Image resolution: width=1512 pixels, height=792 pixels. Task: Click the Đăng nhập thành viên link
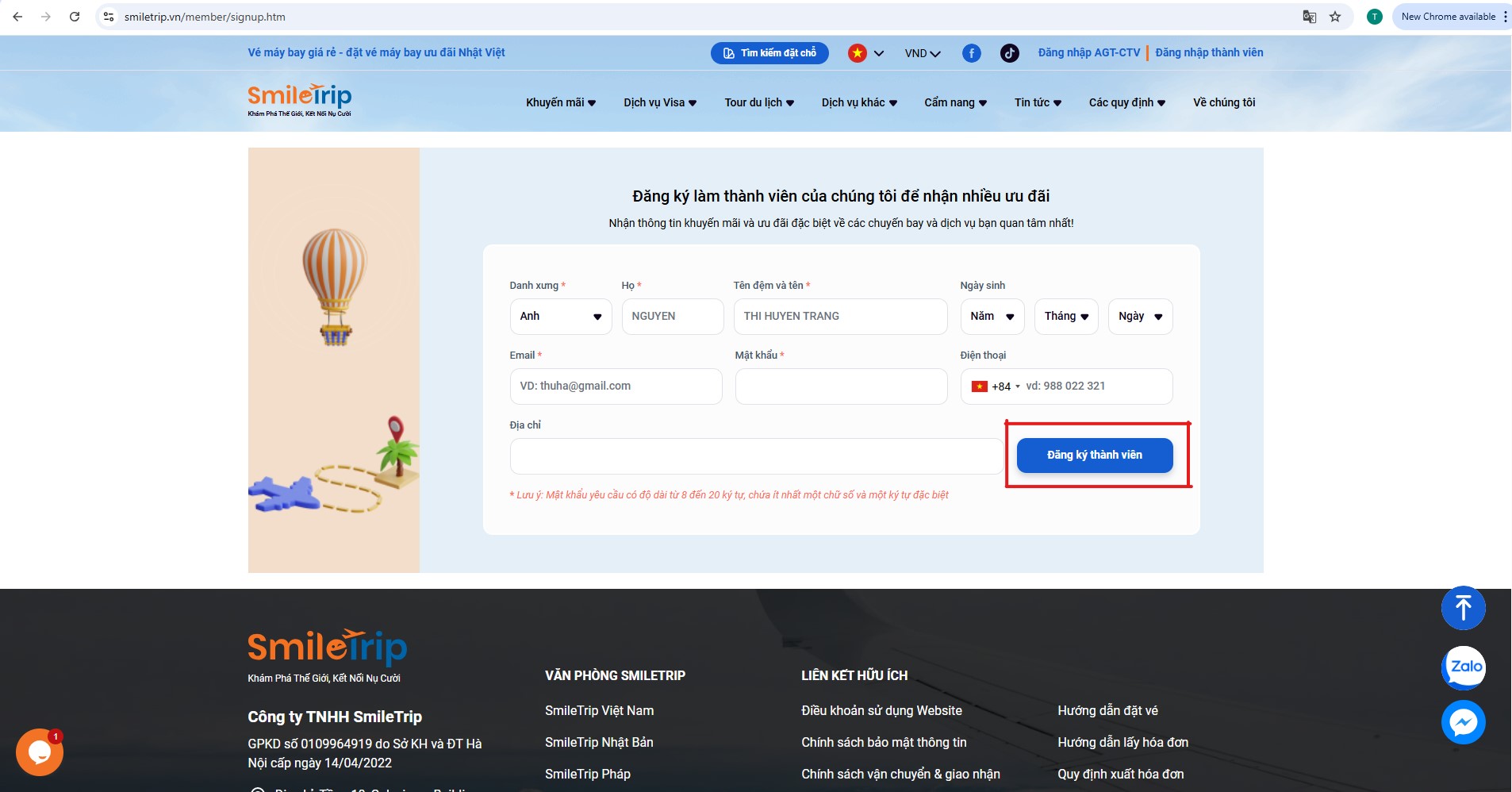tap(1209, 52)
